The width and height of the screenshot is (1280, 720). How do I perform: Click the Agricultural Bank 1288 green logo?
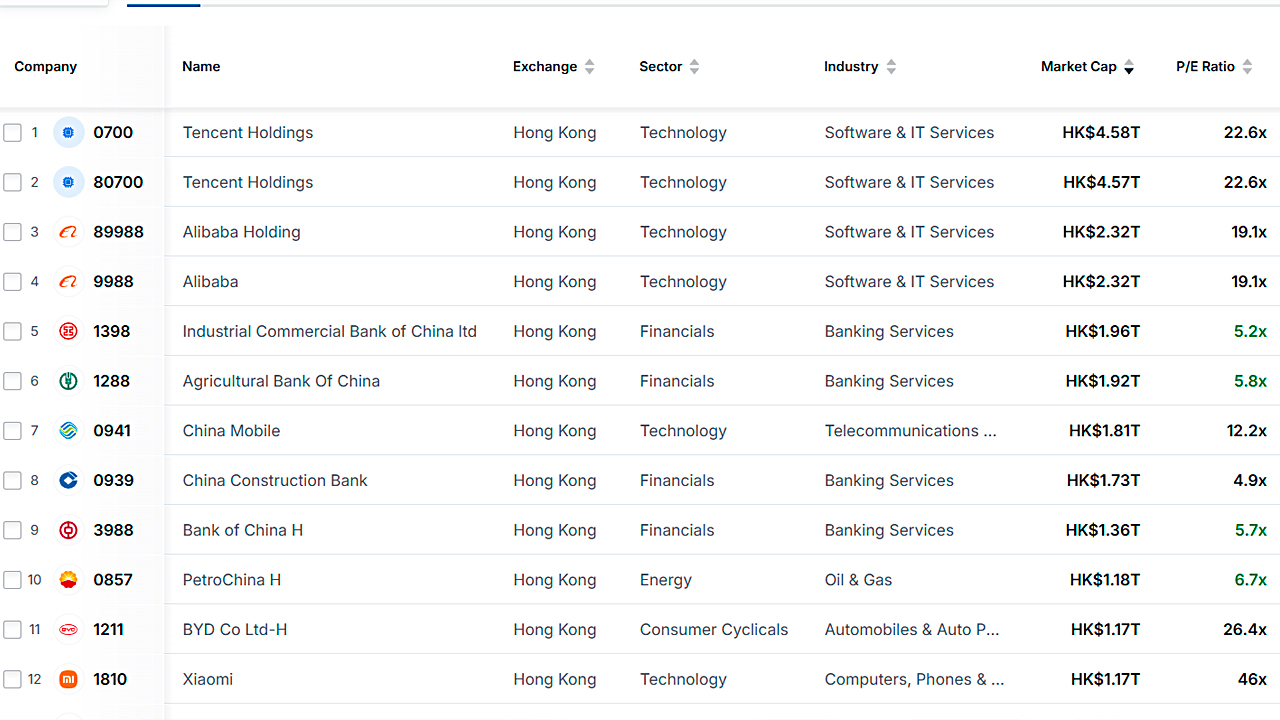coord(68,381)
